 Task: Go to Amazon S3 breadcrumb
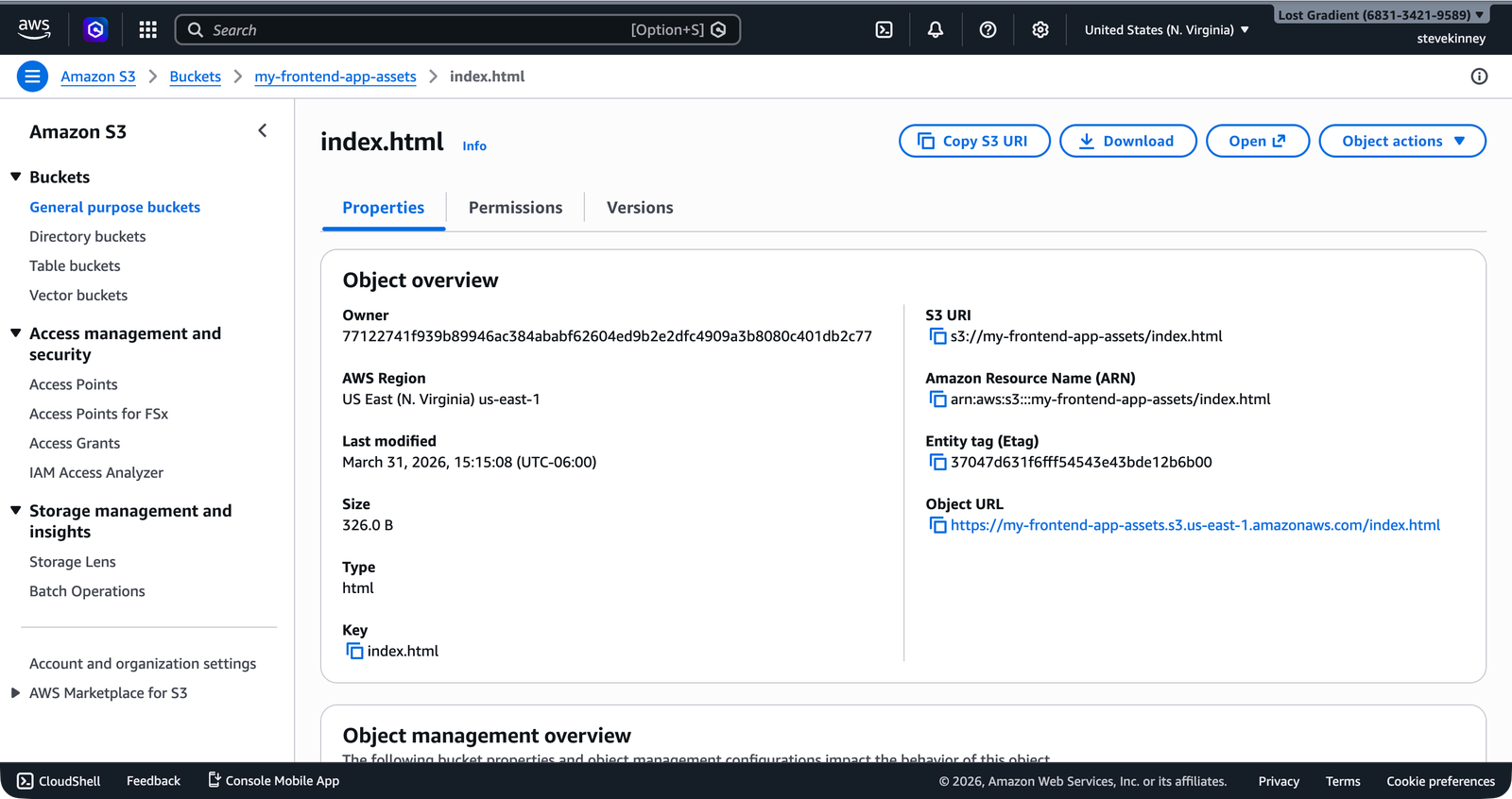tap(98, 76)
